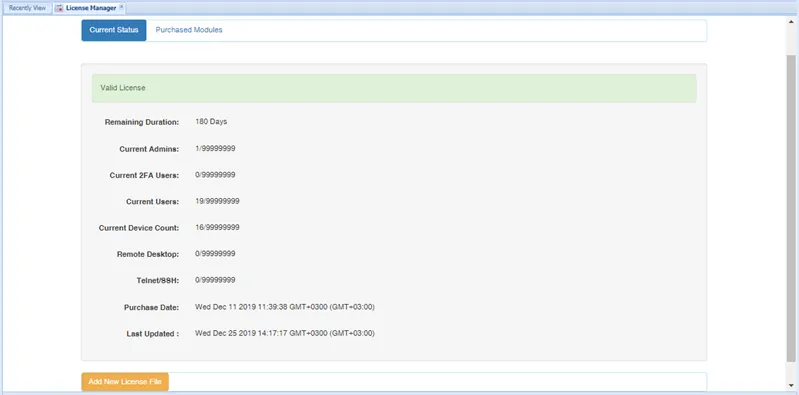Open the Current Status tab

[x=114, y=30]
